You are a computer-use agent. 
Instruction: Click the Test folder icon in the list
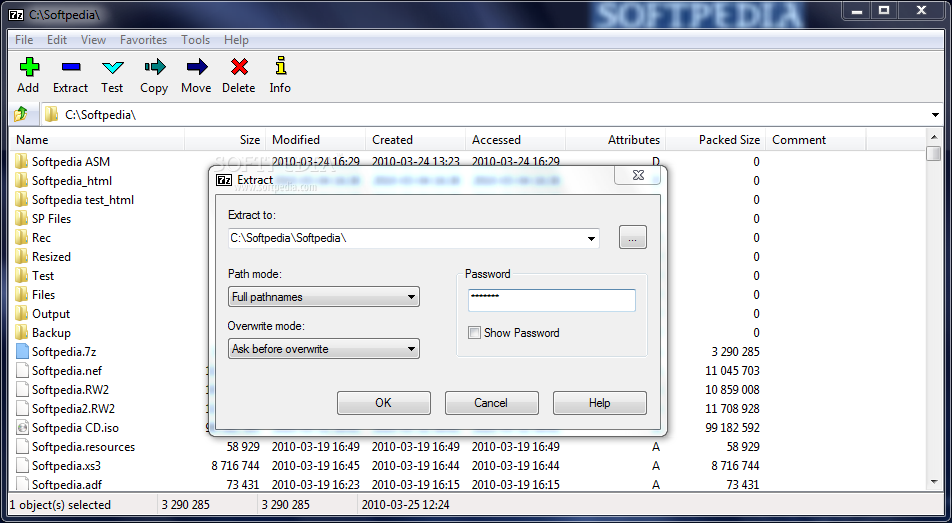(22, 275)
